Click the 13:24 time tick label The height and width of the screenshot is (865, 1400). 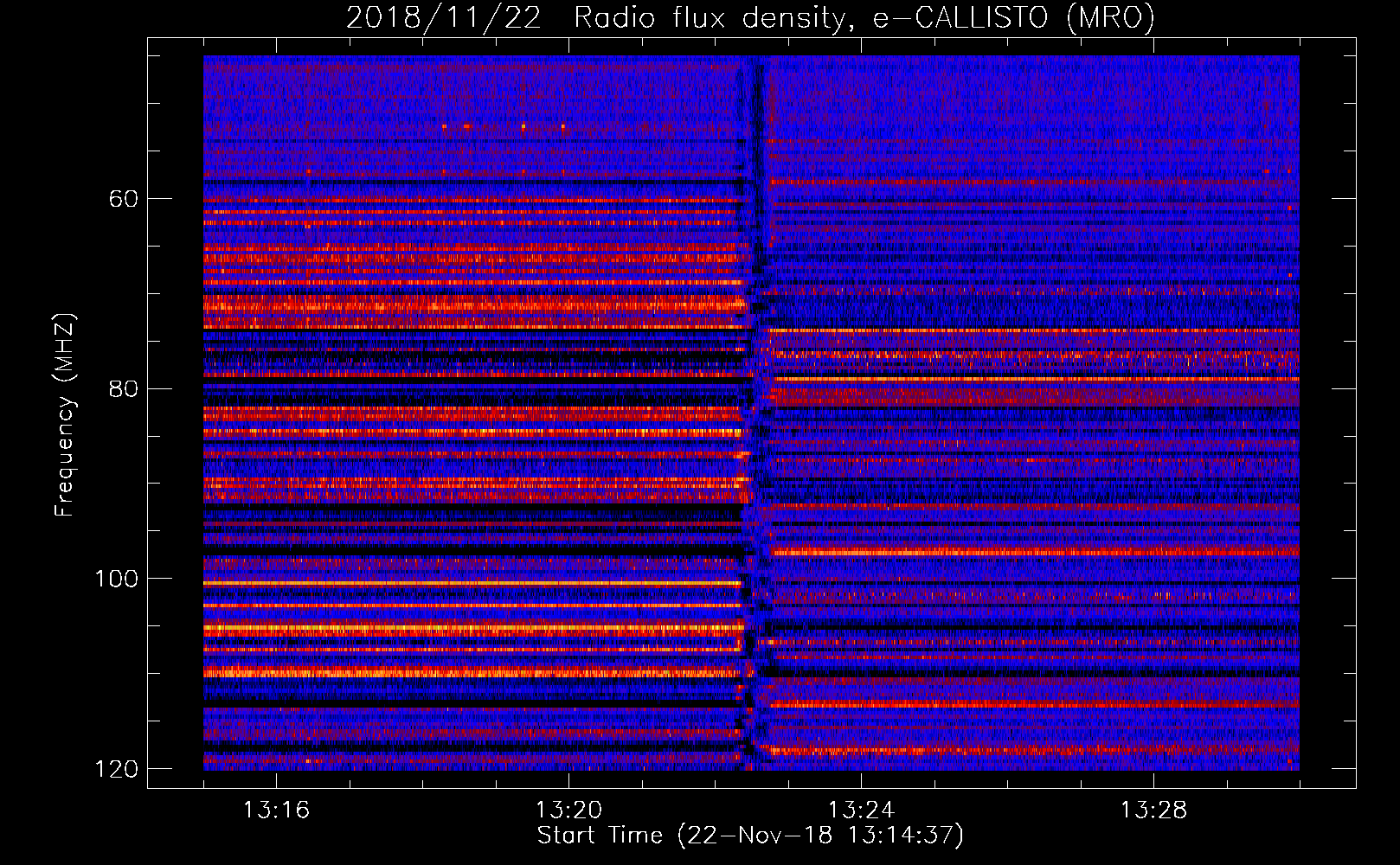[x=861, y=811]
